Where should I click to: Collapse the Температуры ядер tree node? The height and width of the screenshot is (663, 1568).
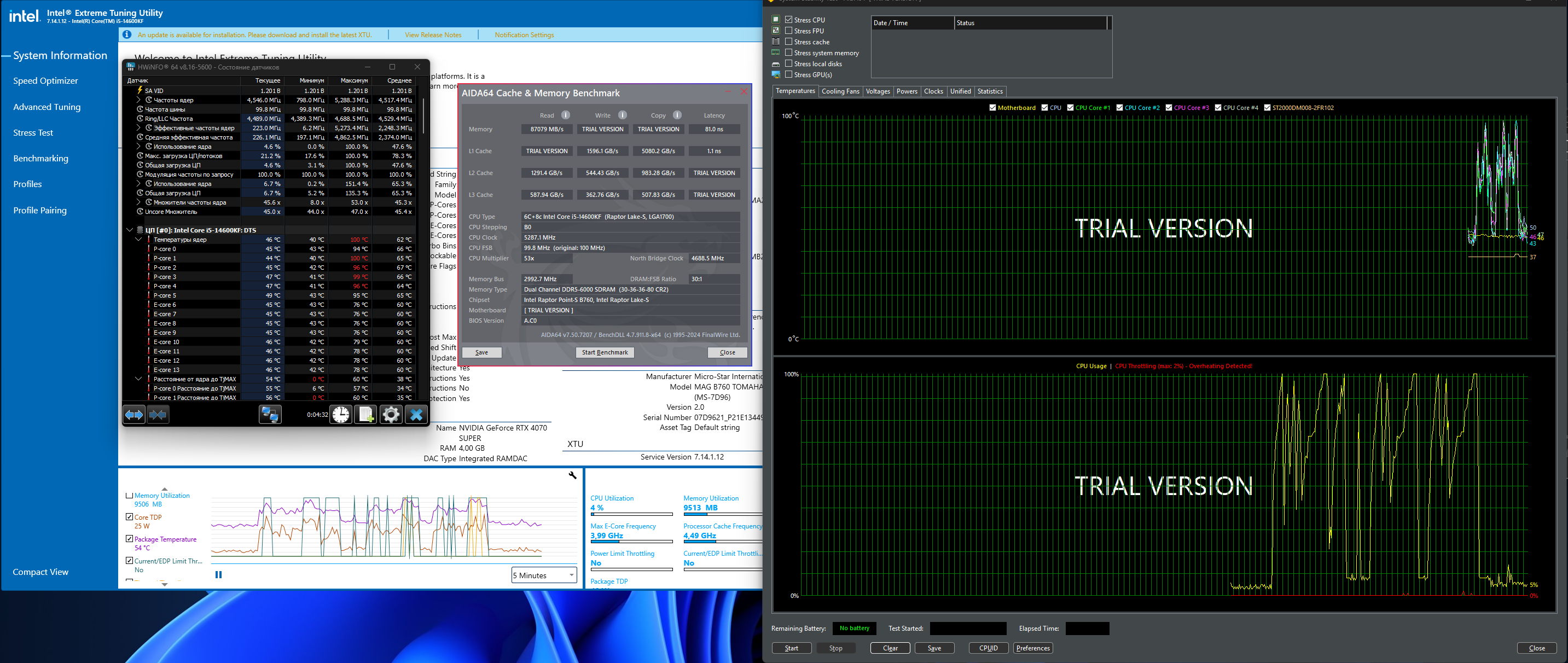[139, 239]
